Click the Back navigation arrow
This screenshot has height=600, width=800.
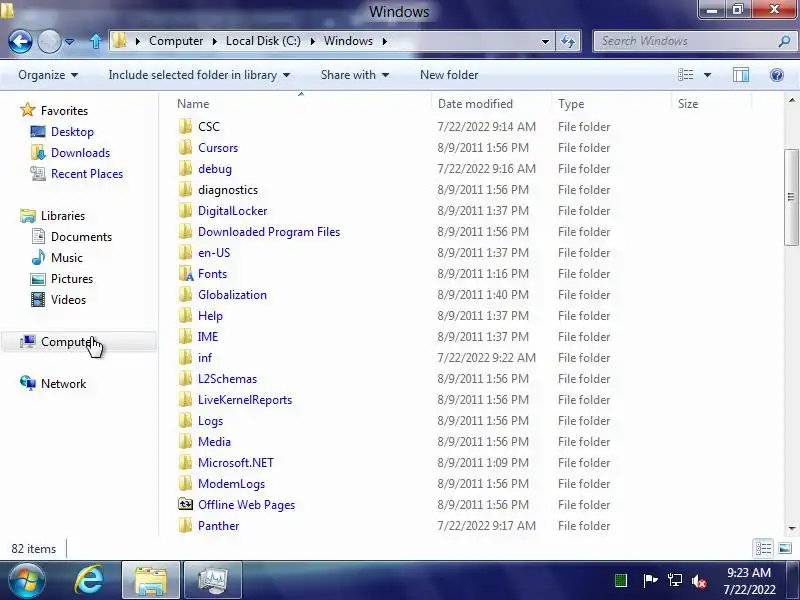point(20,41)
